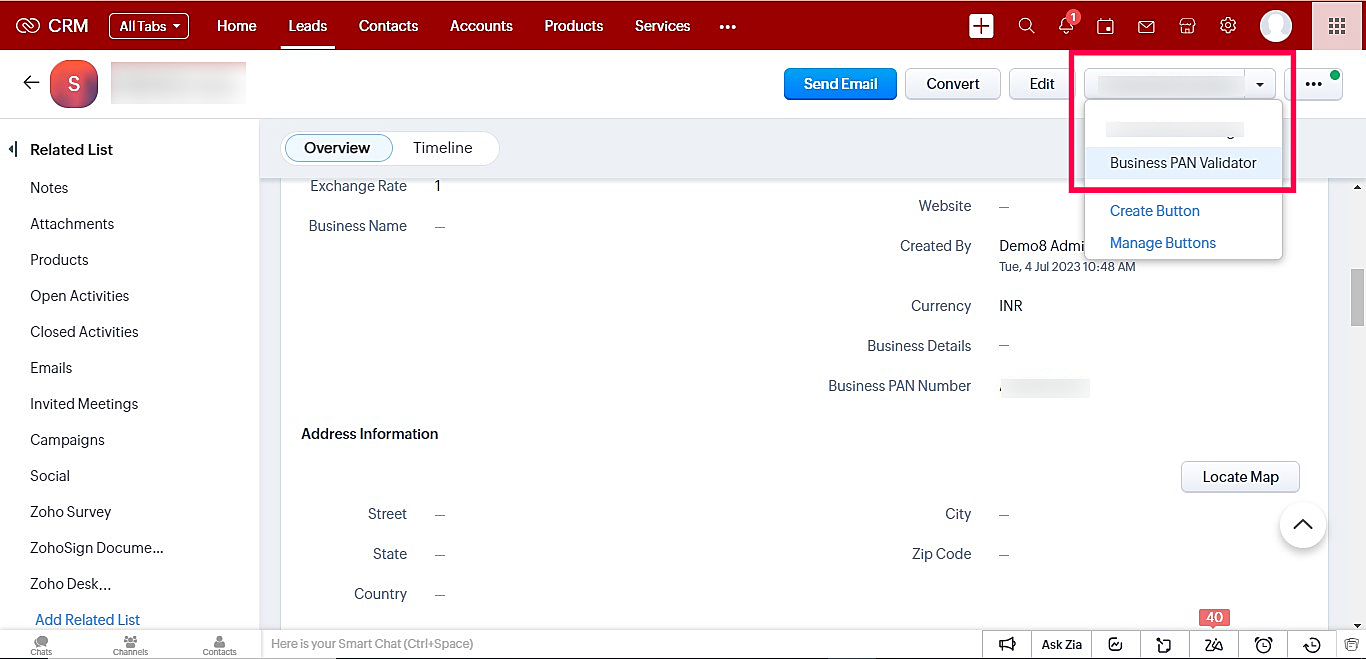This screenshot has height=659, width=1366.
Task: Open the mail envelope icon
Action: (1146, 27)
